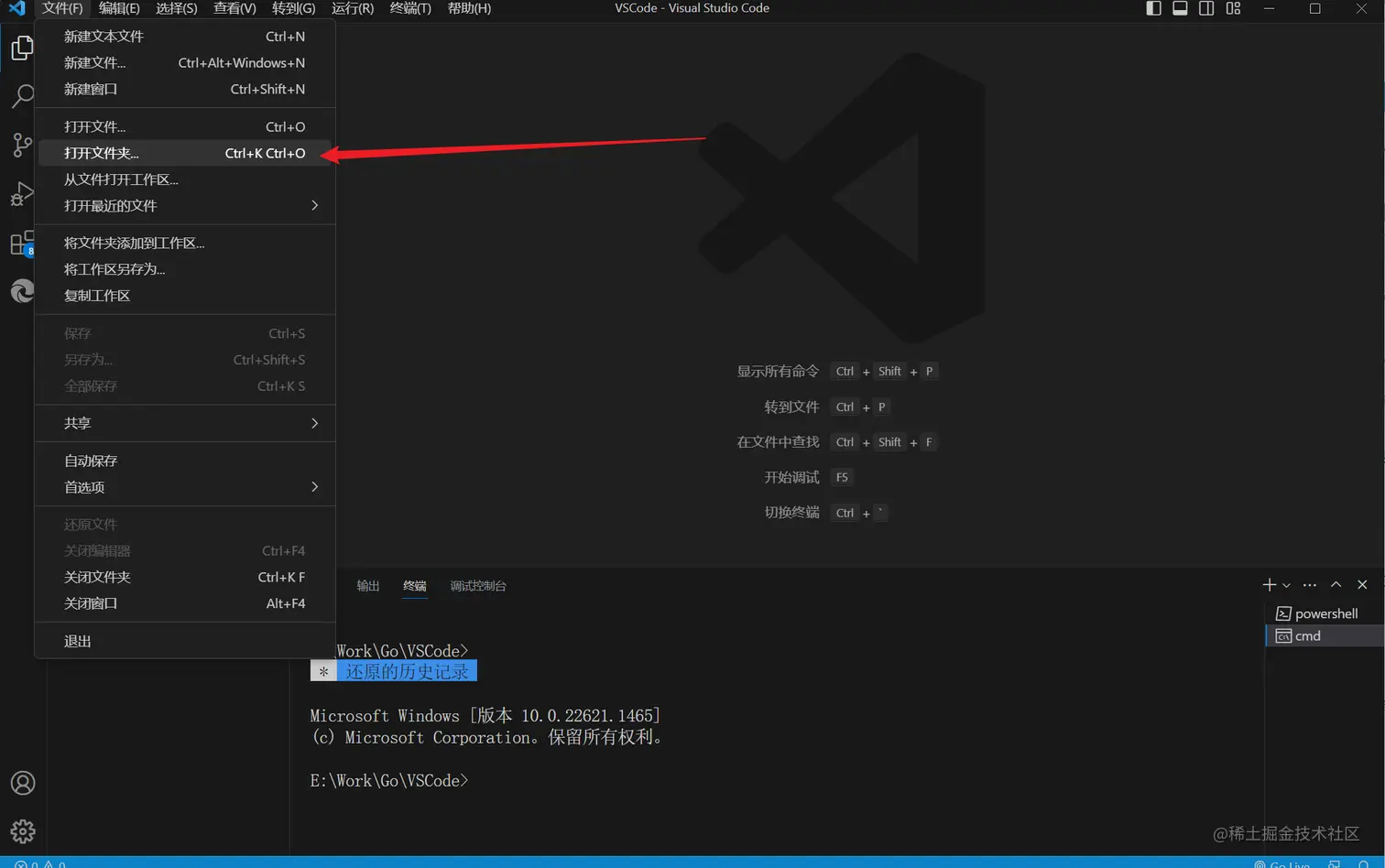Switch to the 输出 panel tab
The image size is (1385, 868).
pos(368,586)
